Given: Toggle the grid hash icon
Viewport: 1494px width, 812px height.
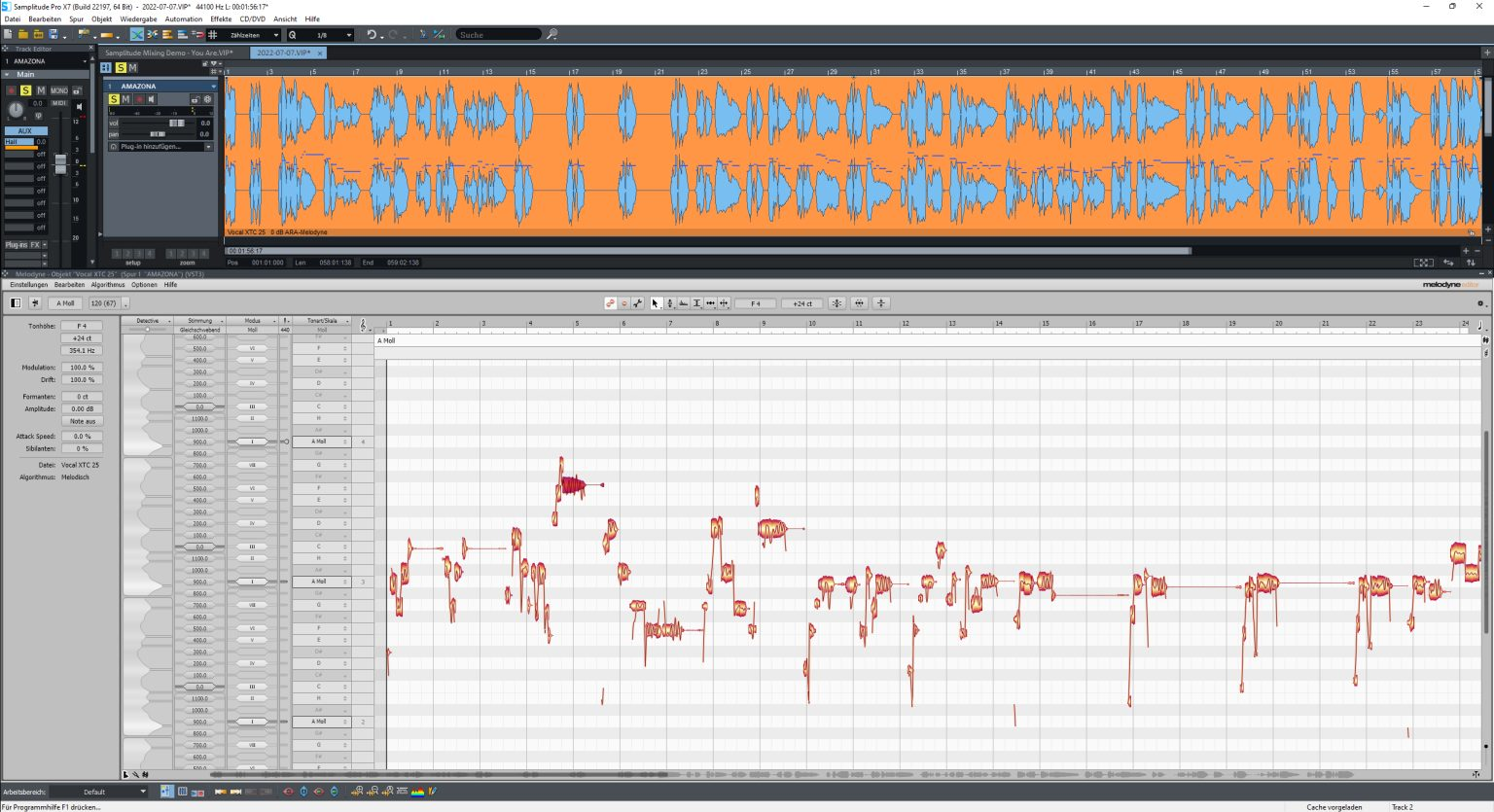Looking at the screenshot, I should click(x=212, y=34).
